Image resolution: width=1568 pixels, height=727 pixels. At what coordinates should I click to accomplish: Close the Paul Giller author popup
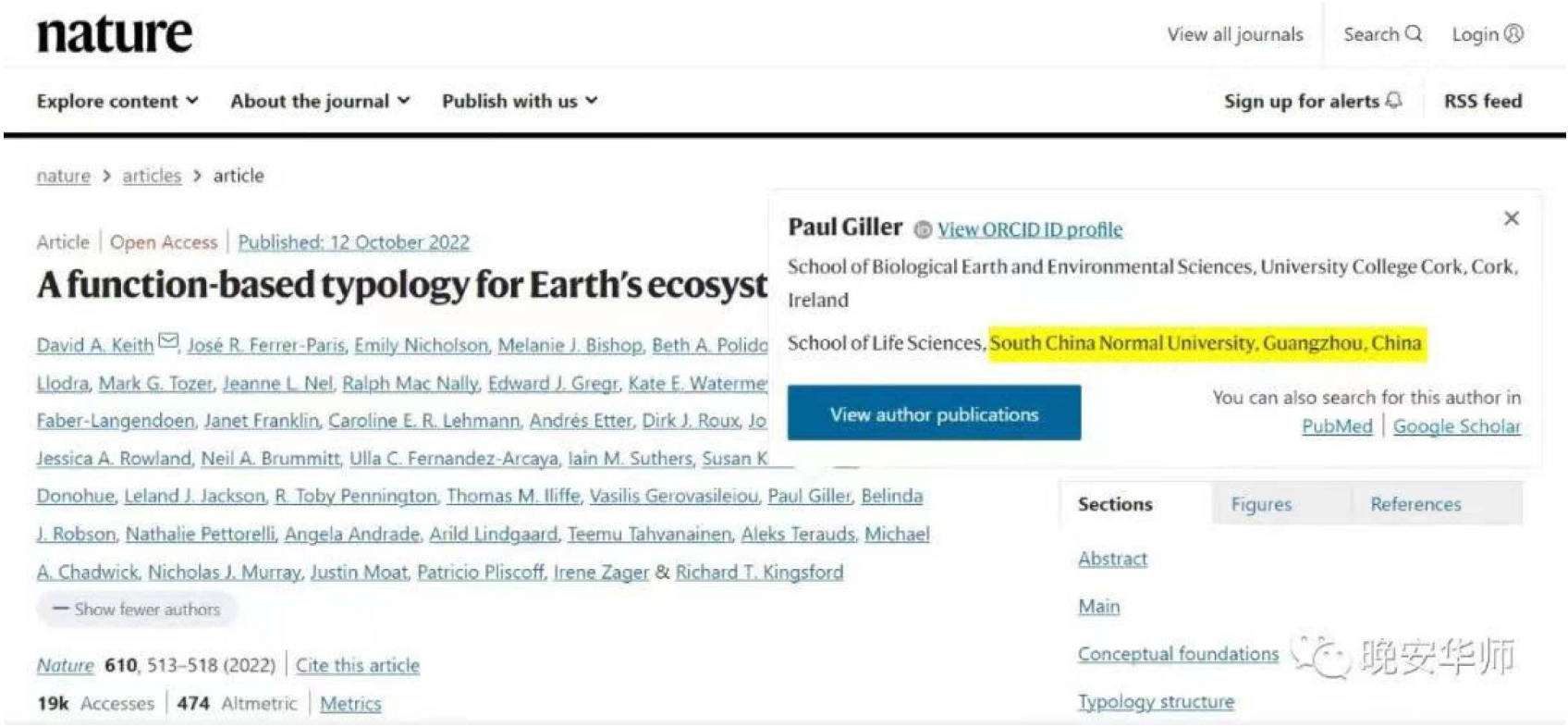click(x=1512, y=218)
